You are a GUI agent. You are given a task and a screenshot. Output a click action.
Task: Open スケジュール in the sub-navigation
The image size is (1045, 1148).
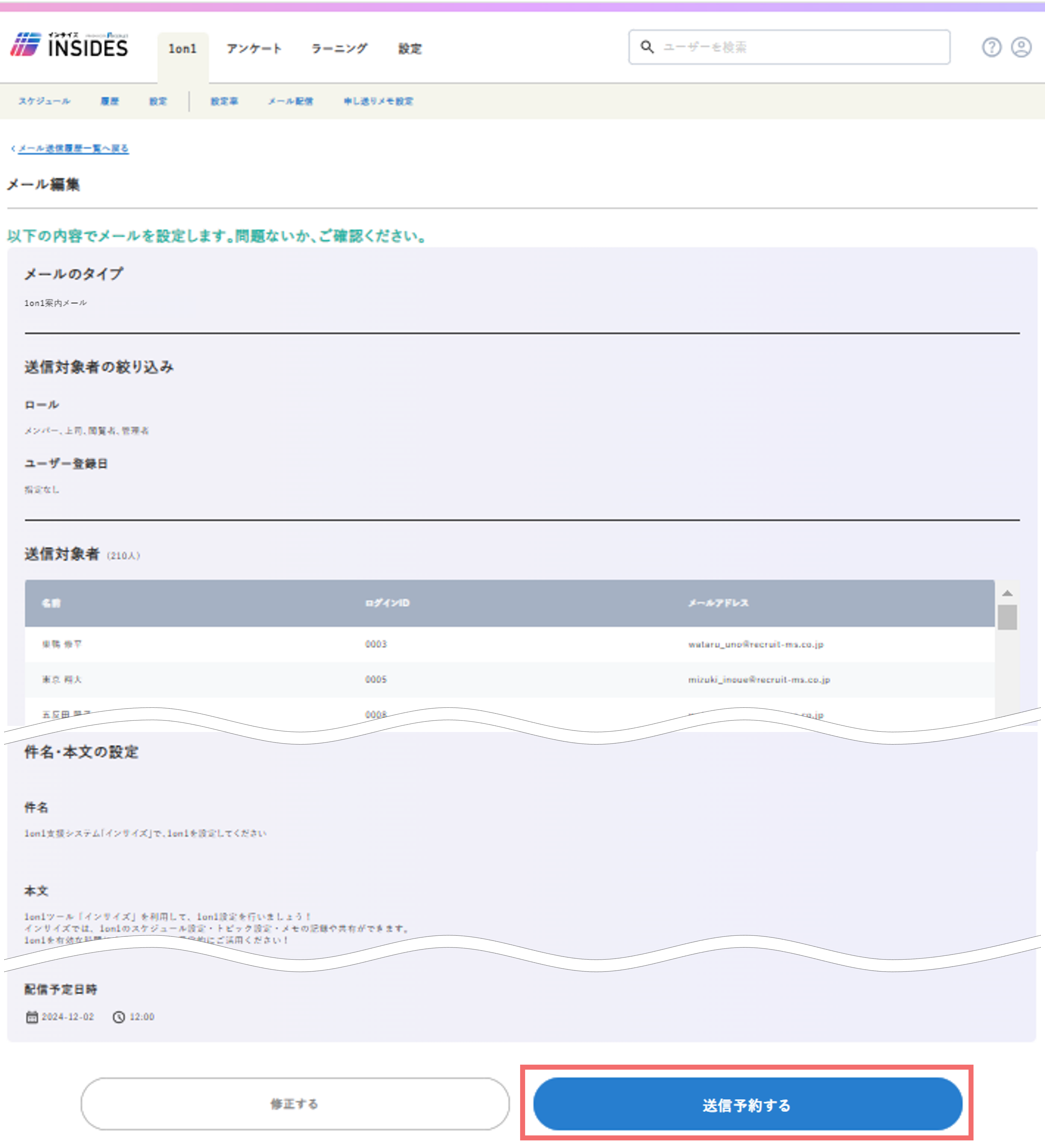tap(44, 101)
